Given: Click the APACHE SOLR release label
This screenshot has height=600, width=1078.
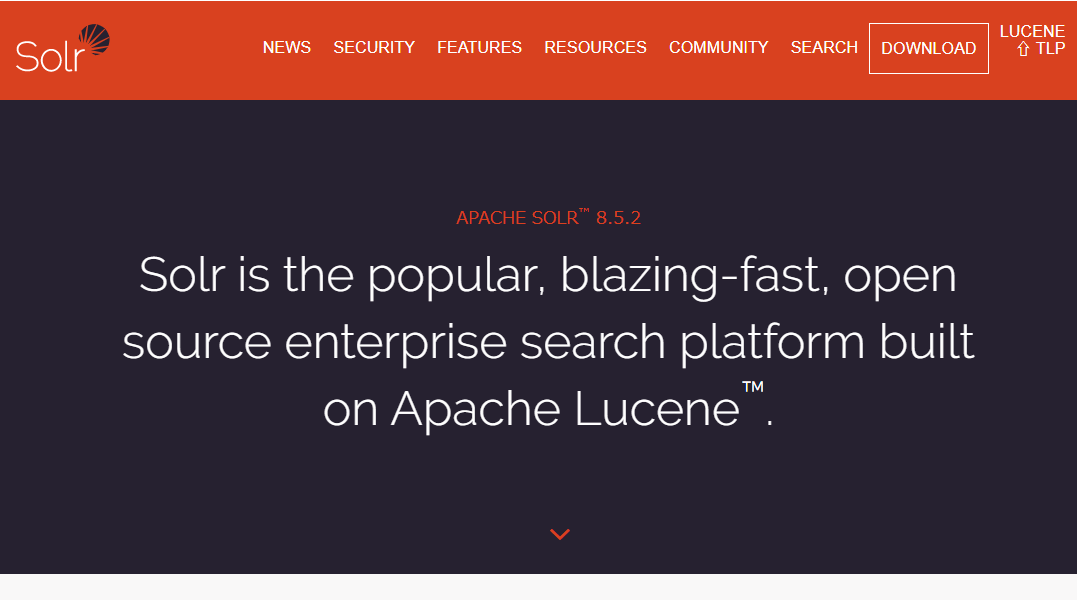Looking at the screenshot, I should coord(522,217).
